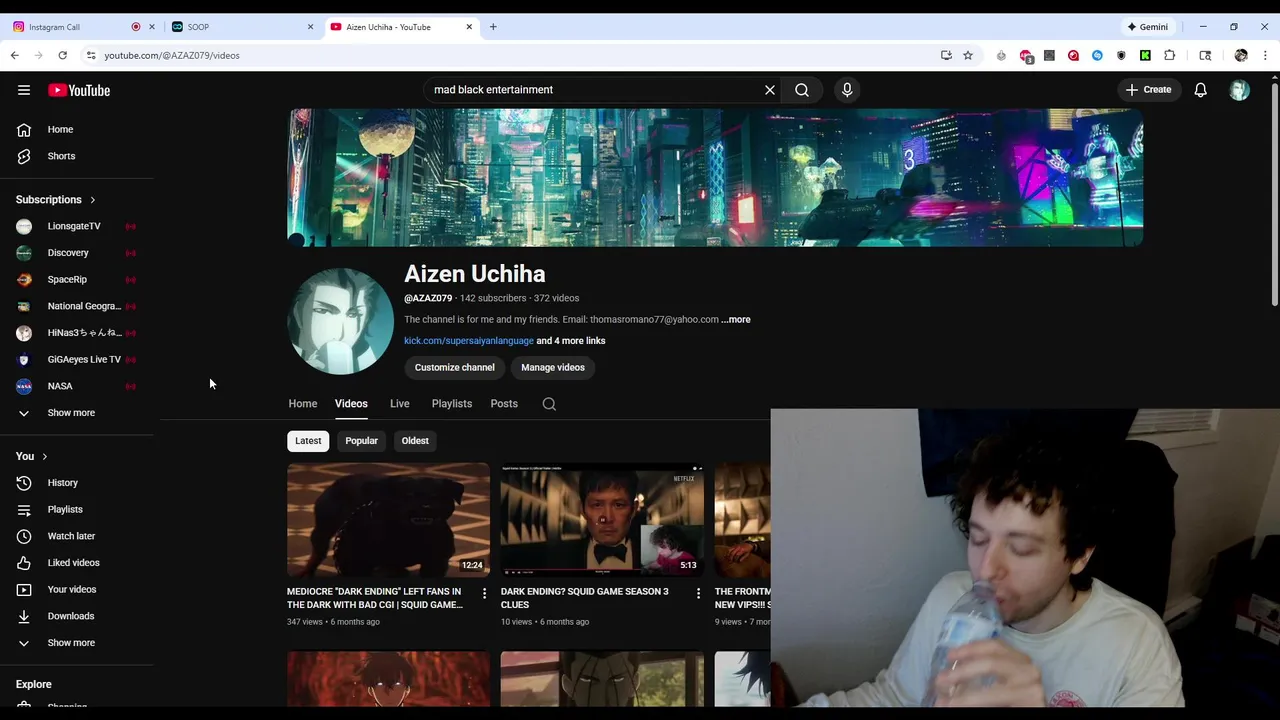Open the Create menu
The height and width of the screenshot is (720, 1280).
pos(1148,90)
